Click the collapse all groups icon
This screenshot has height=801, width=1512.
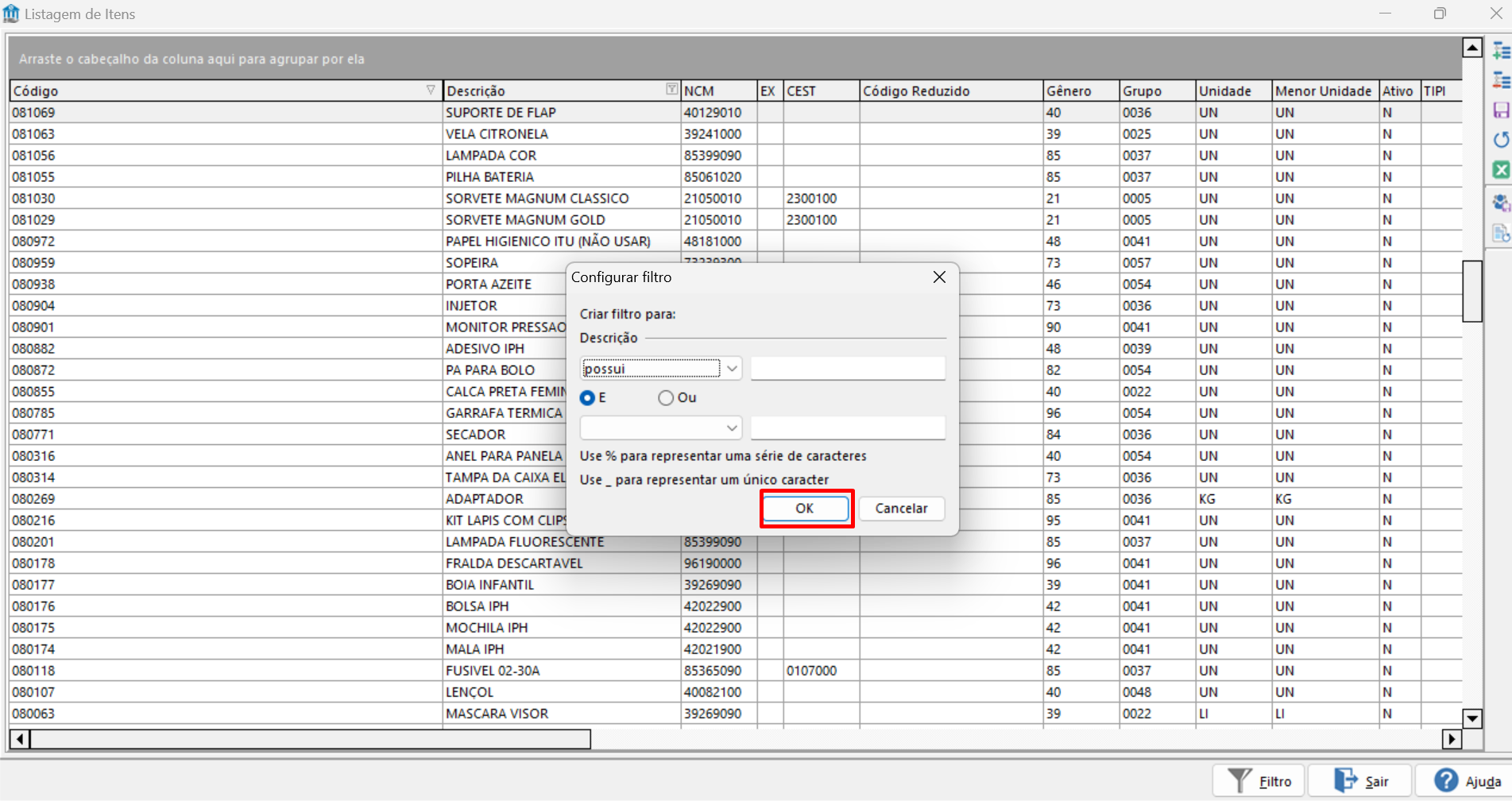1501,80
